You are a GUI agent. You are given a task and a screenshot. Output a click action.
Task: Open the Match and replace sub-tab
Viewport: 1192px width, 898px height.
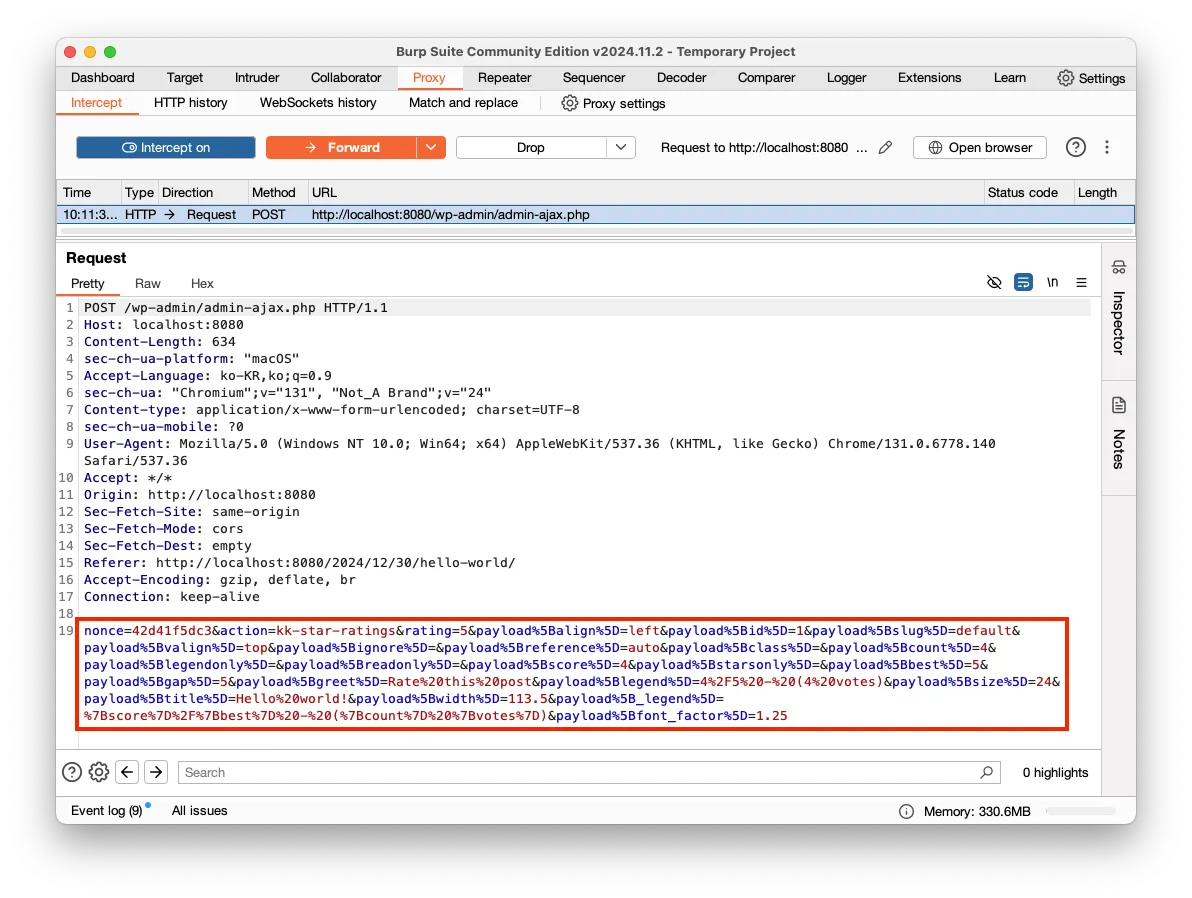tap(463, 103)
